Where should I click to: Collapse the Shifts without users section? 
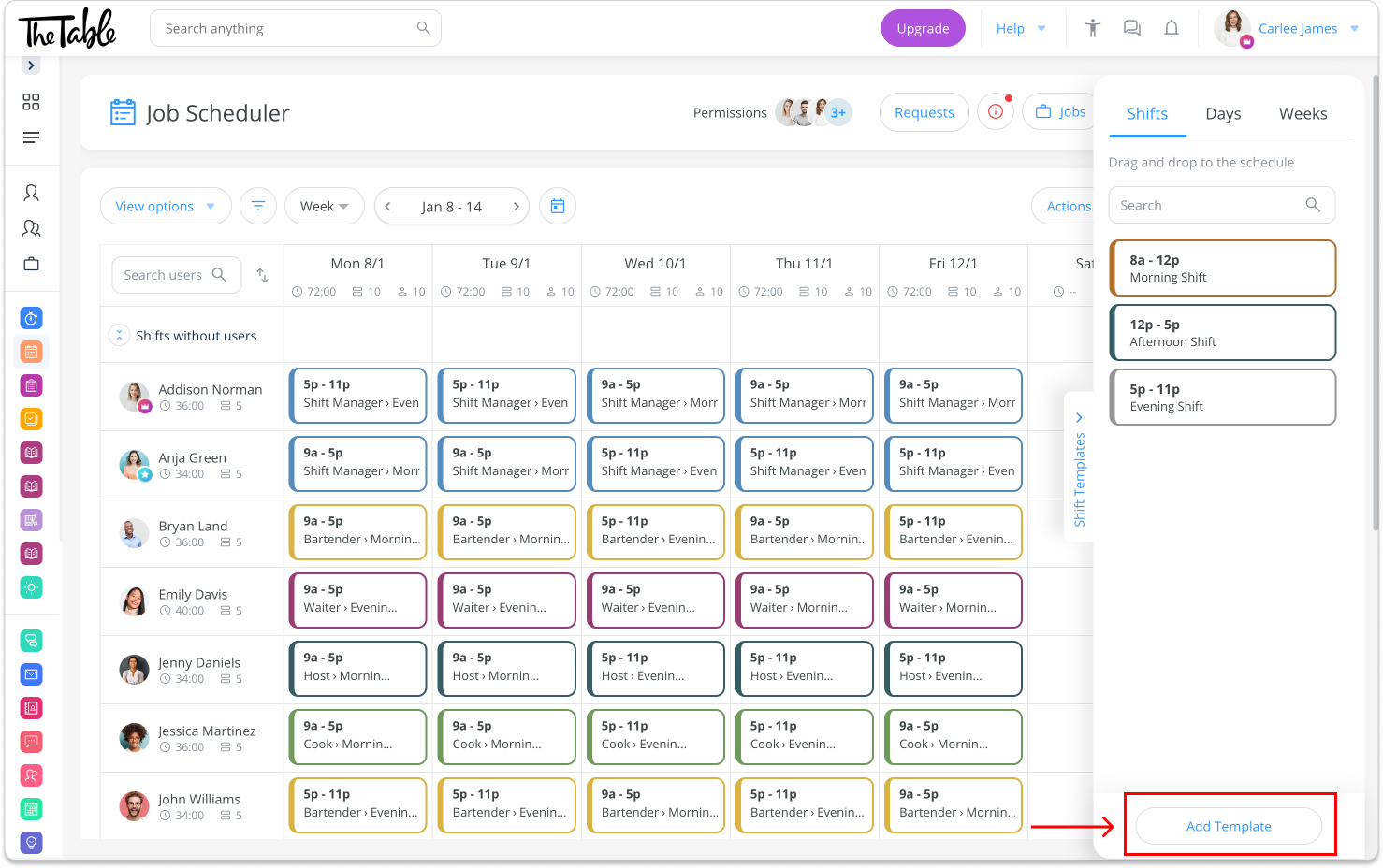(119, 335)
